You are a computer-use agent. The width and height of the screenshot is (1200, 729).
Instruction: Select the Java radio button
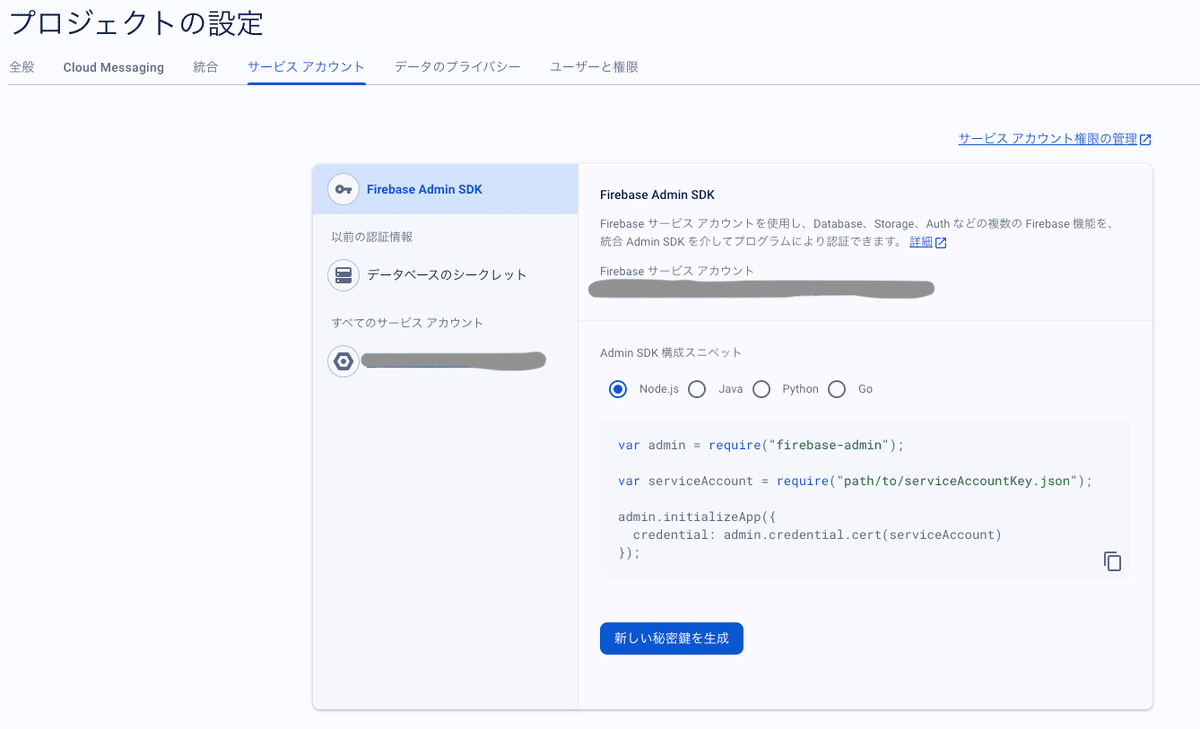[x=697, y=389]
